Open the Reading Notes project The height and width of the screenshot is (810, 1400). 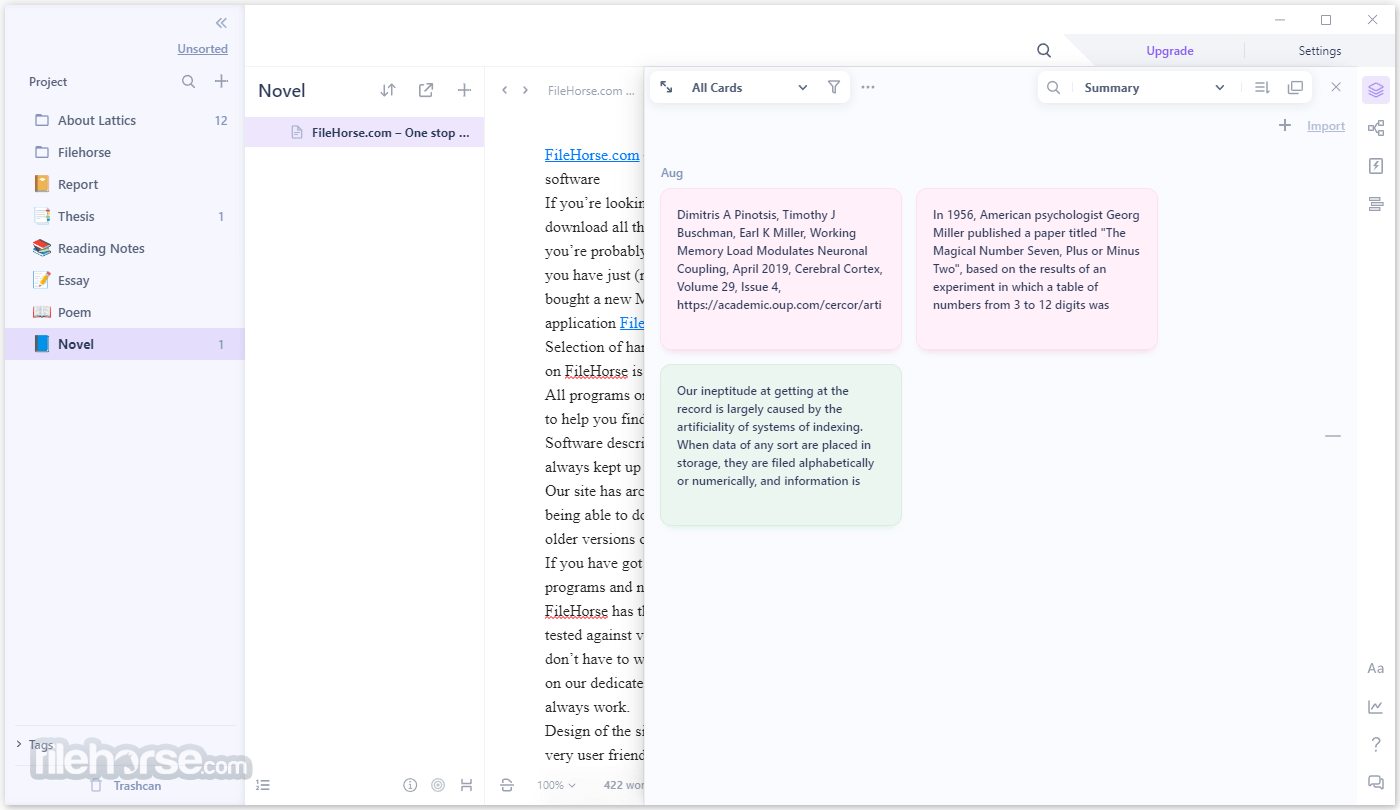point(125,248)
